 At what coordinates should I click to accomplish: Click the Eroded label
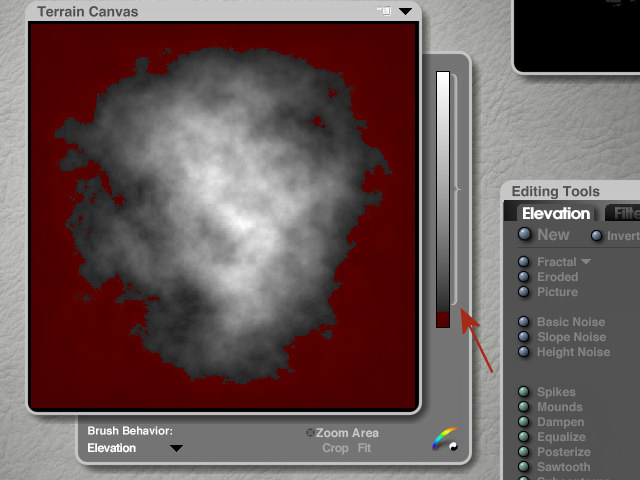[558, 277]
